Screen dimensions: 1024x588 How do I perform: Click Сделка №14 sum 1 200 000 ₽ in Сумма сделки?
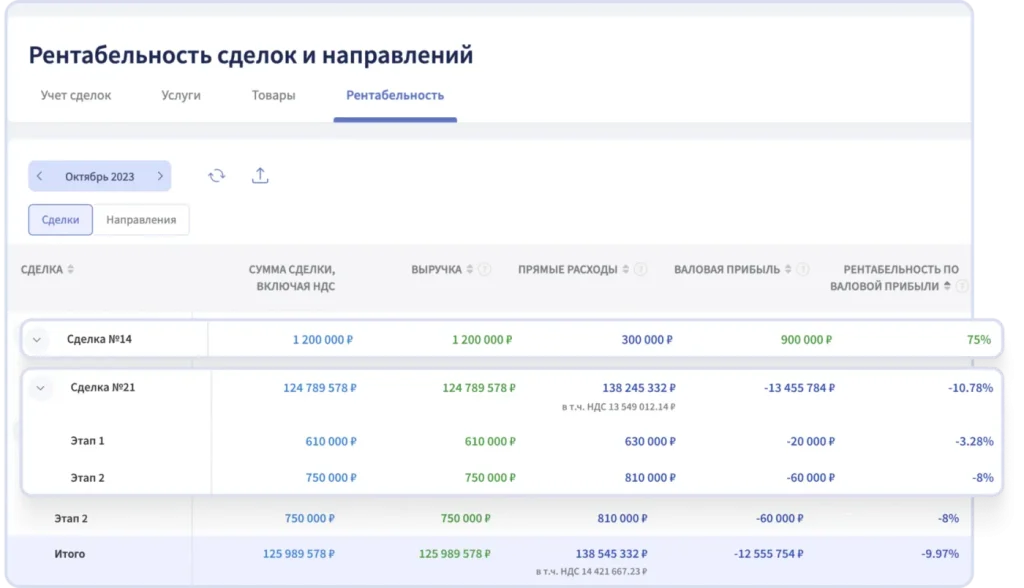tap(323, 340)
